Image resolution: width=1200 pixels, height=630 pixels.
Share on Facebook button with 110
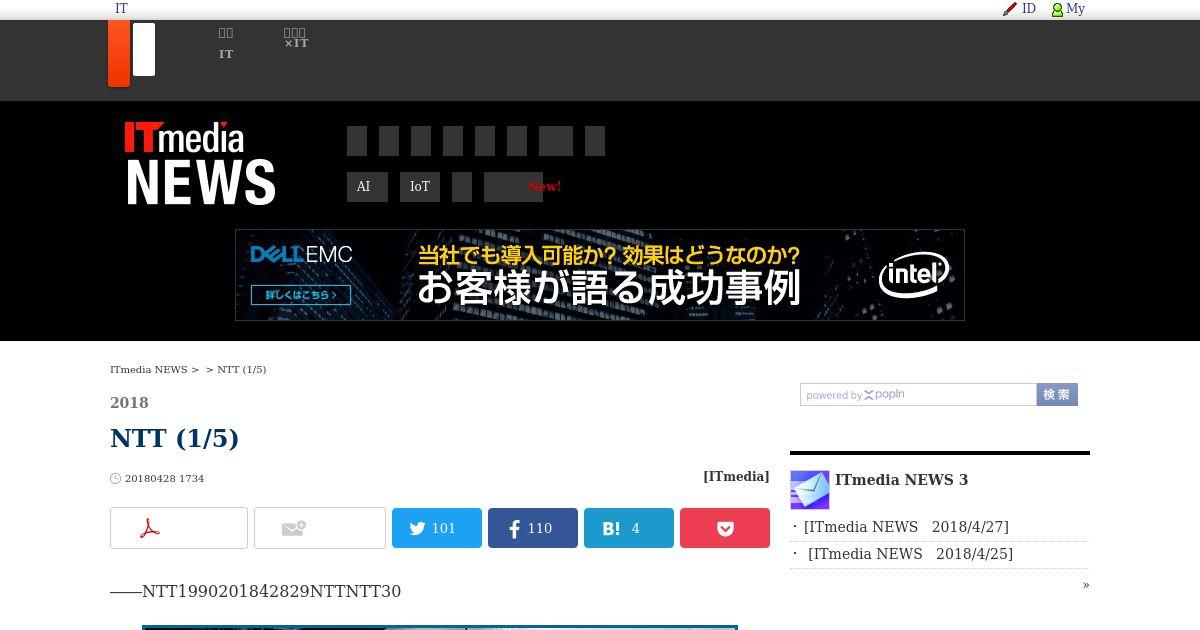tap(533, 528)
